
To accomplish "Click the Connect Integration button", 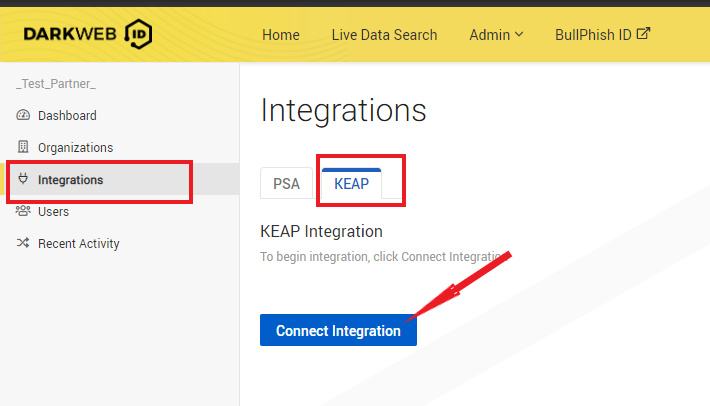I will click(338, 330).
